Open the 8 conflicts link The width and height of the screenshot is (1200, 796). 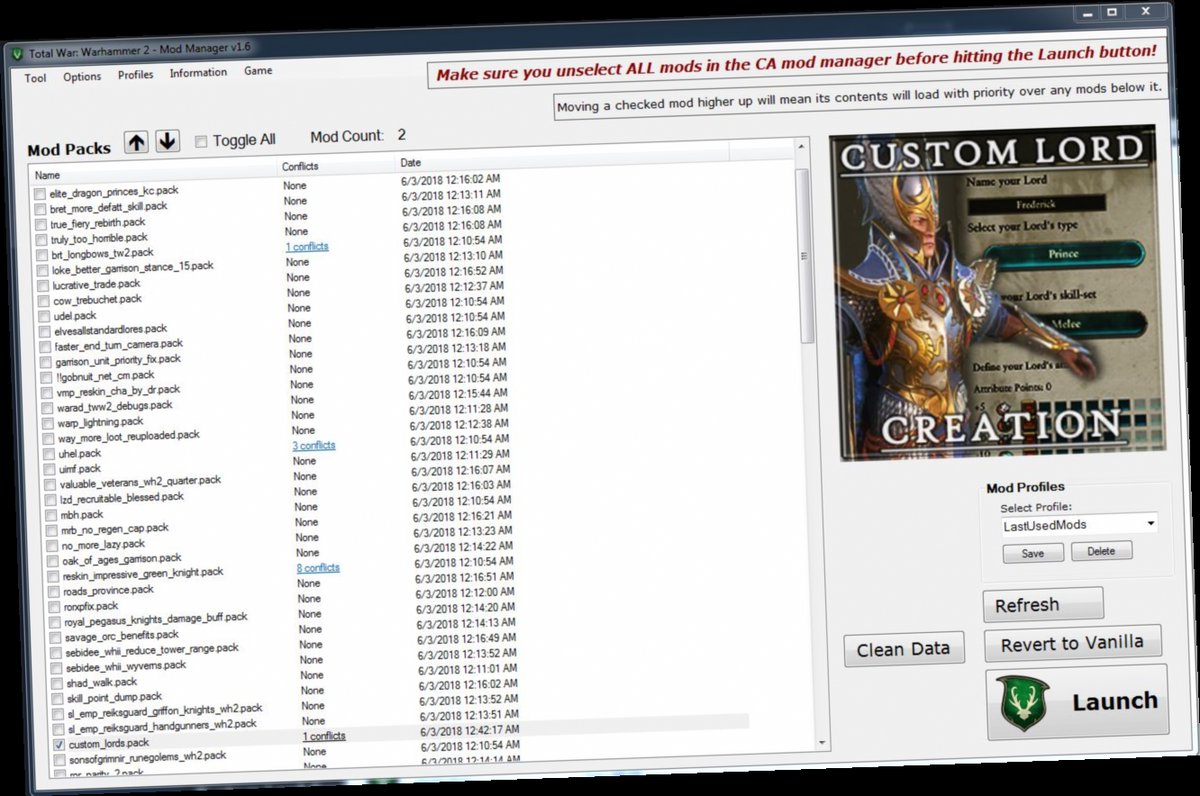click(318, 568)
